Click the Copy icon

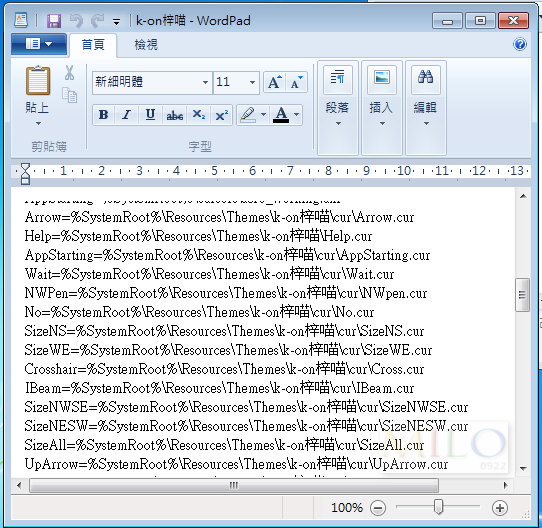click(x=69, y=95)
